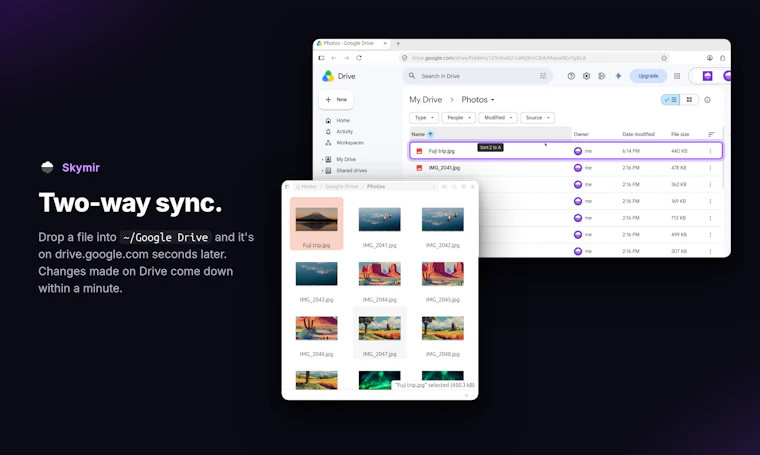
Task: Select IMG_2044.jpg thumbnail in file manager
Action: pyautogui.click(x=380, y=274)
